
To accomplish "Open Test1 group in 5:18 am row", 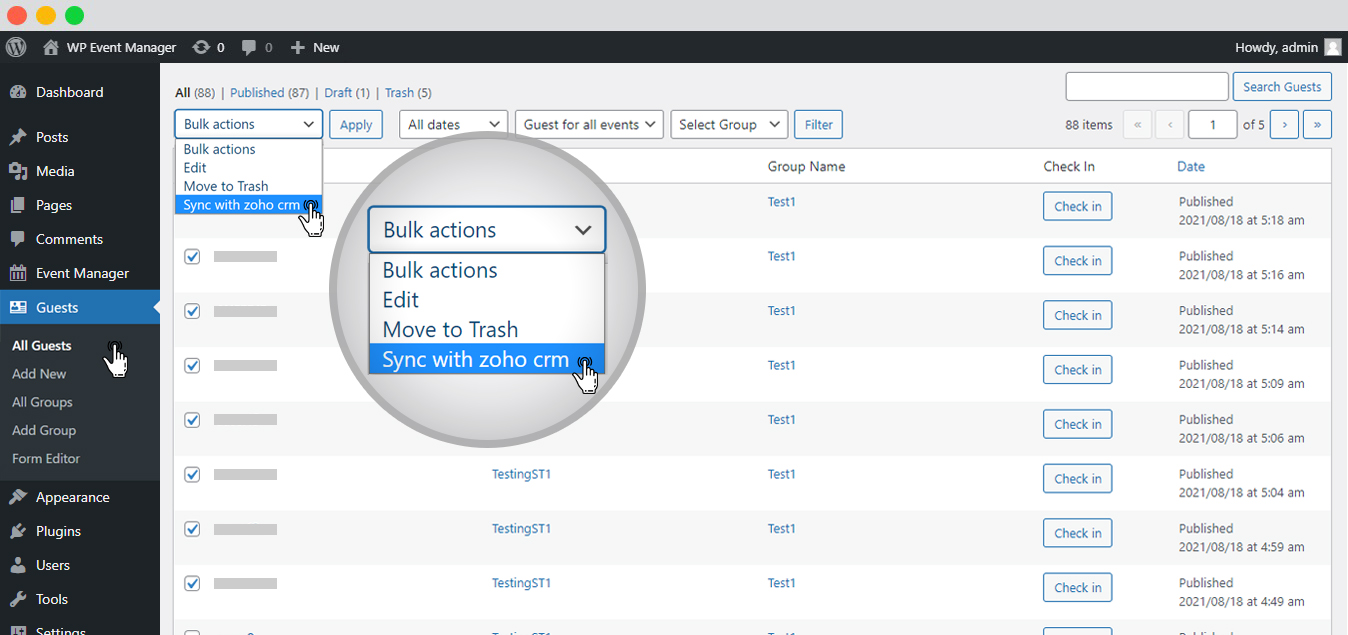I will coord(781,202).
